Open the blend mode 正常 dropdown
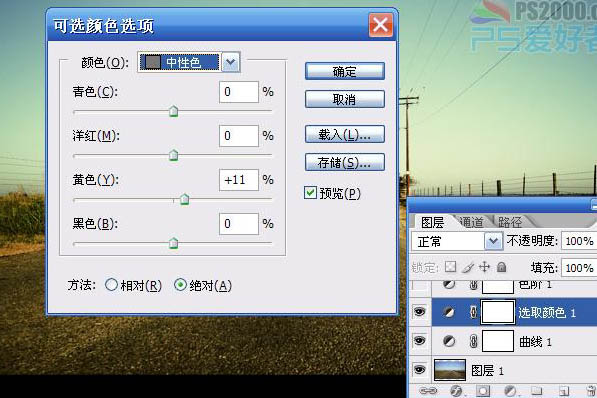The image size is (597, 398). point(493,241)
